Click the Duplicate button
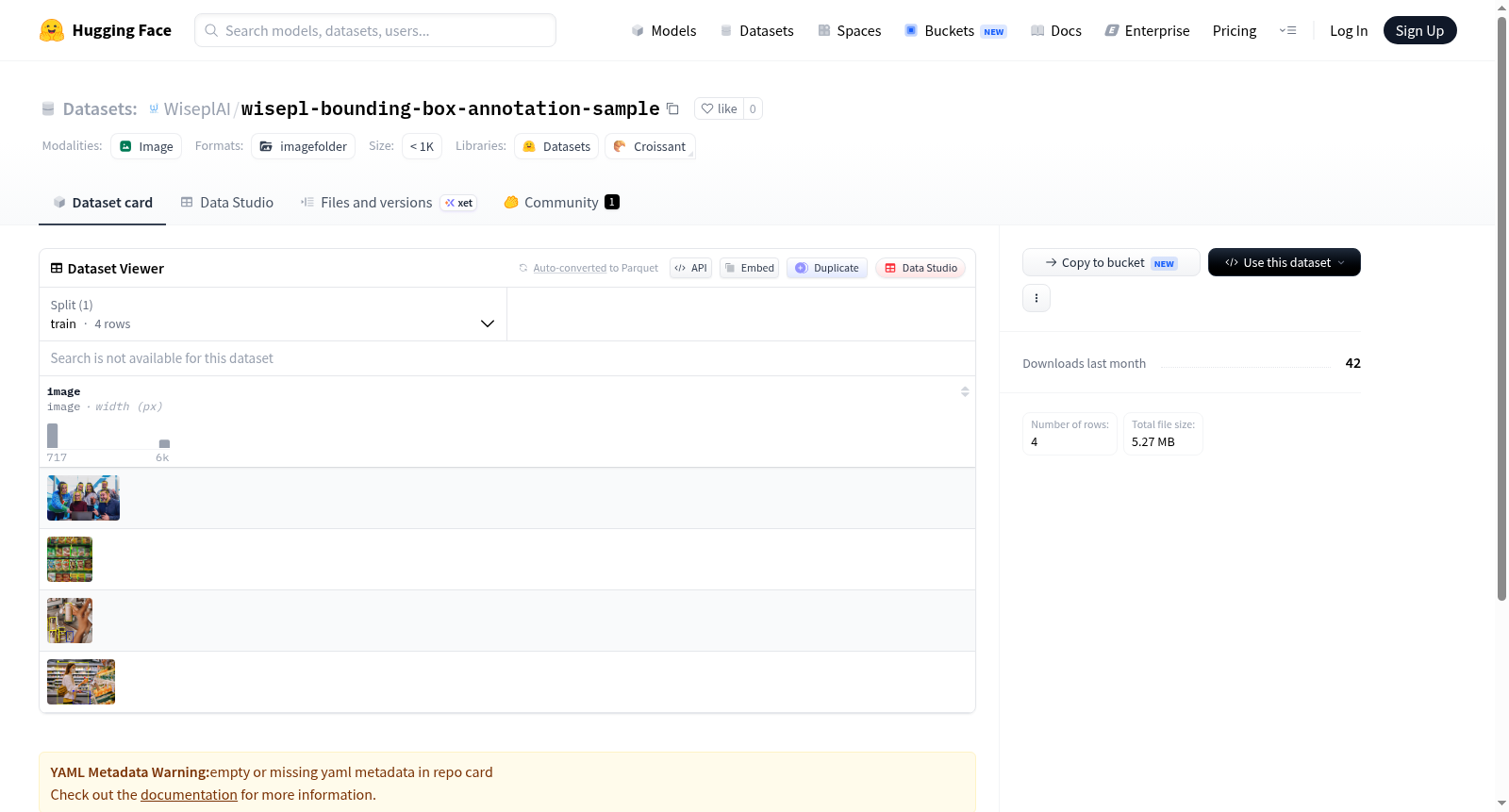The height and width of the screenshot is (812, 1509). click(x=827, y=268)
